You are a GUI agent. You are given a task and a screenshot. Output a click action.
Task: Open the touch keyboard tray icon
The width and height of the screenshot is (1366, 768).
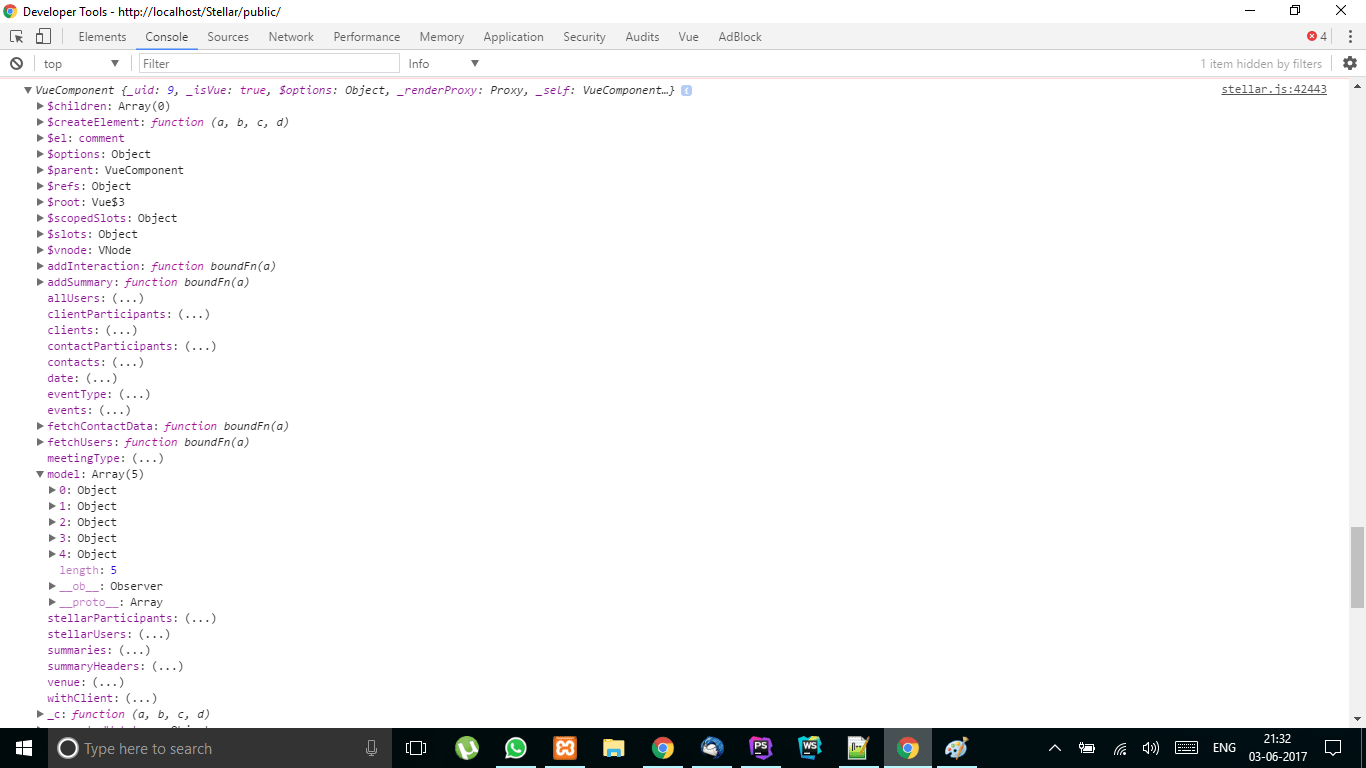1187,748
